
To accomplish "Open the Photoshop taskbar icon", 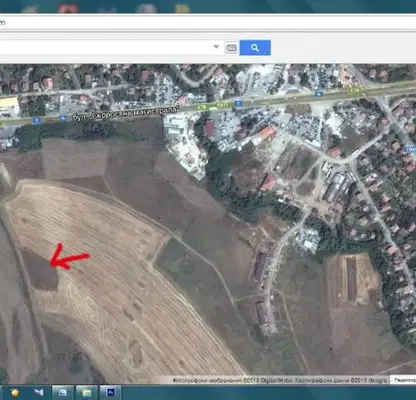I will point(110,392).
